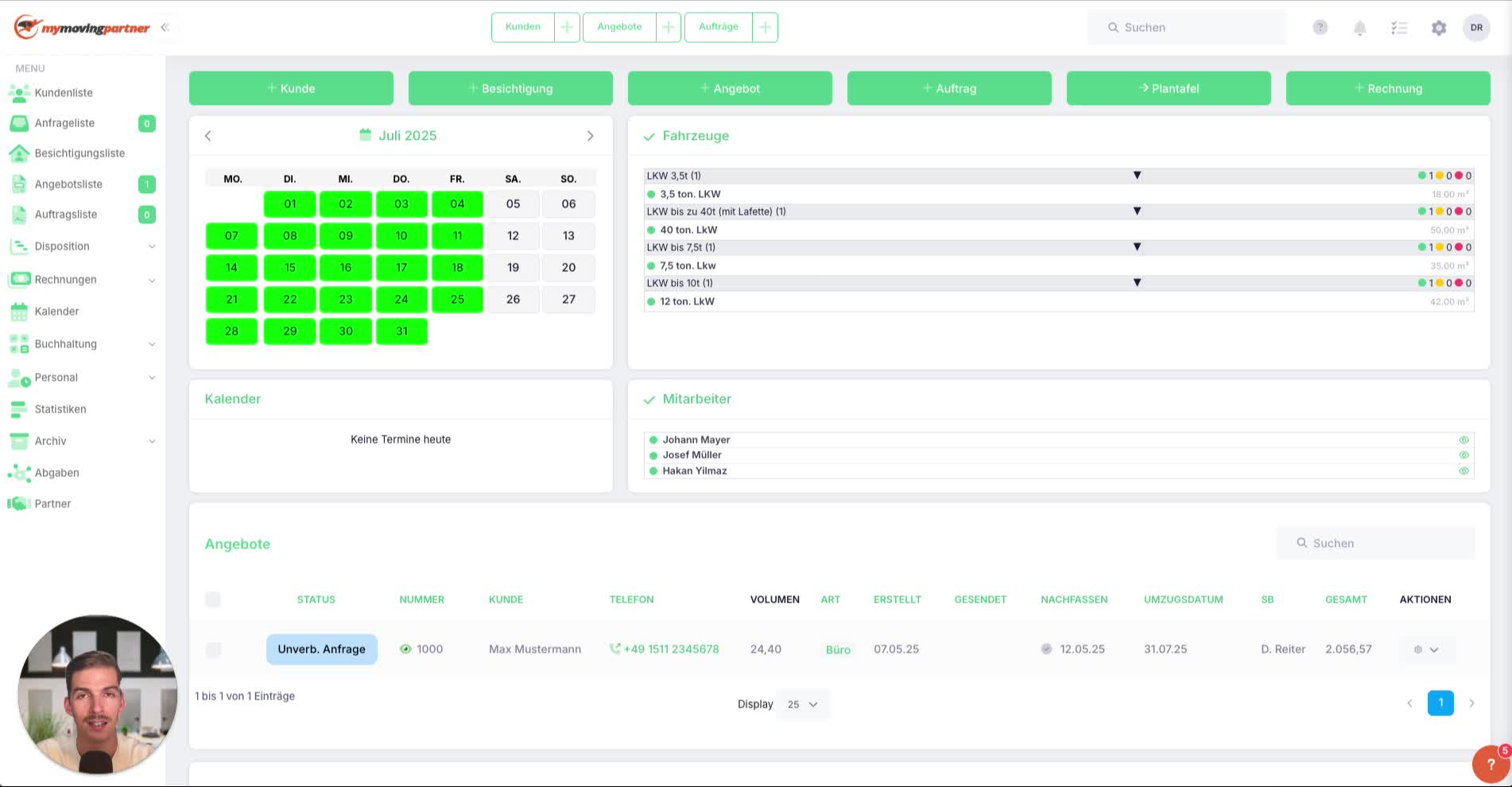This screenshot has height=787, width=1512.
Task: Click the plus icon next to Kunden
Action: click(x=567, y=27)
